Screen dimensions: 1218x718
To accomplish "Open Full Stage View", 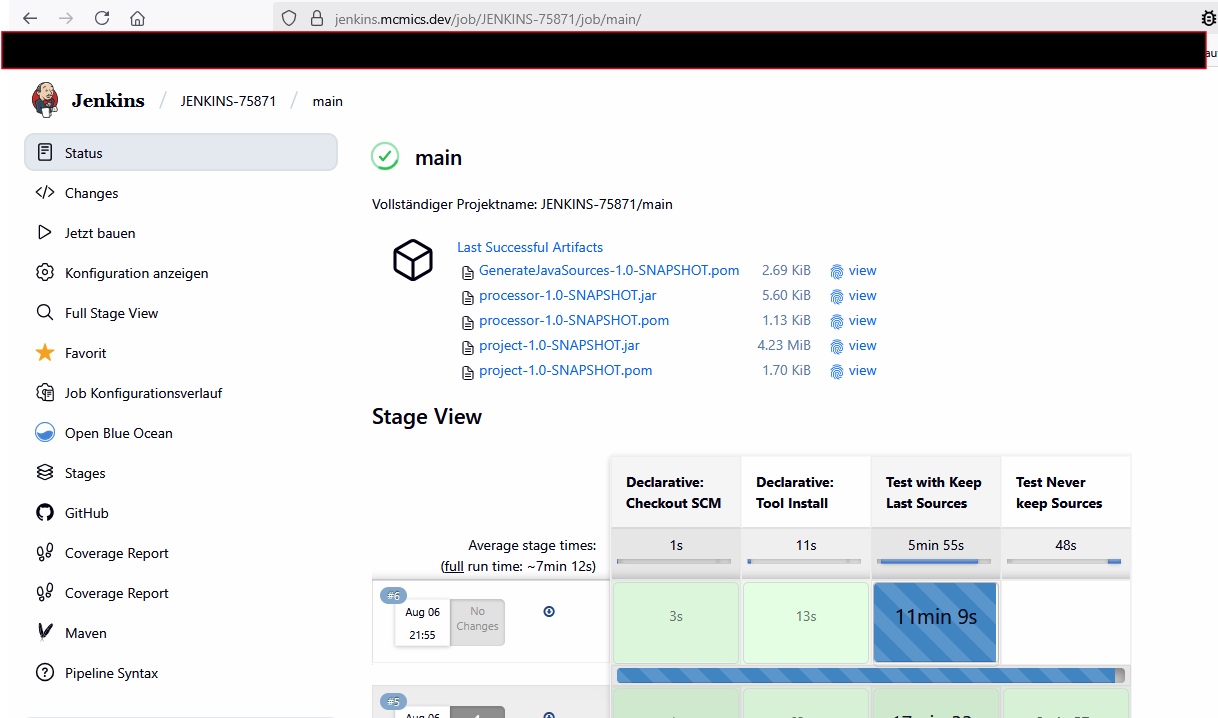I will (x=111, y=313).
